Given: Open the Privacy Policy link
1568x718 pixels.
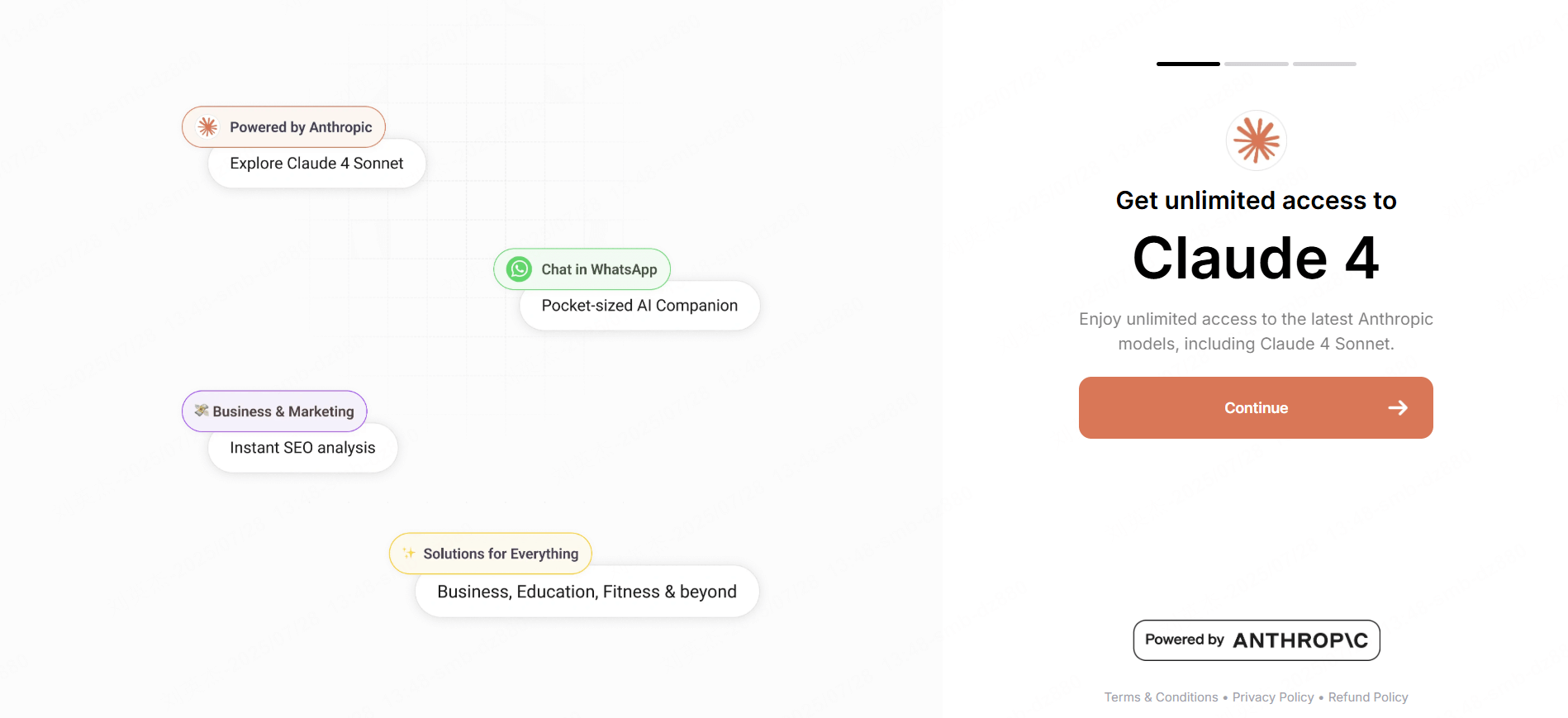Looking at the screenshot, I should coord(1273,697).
